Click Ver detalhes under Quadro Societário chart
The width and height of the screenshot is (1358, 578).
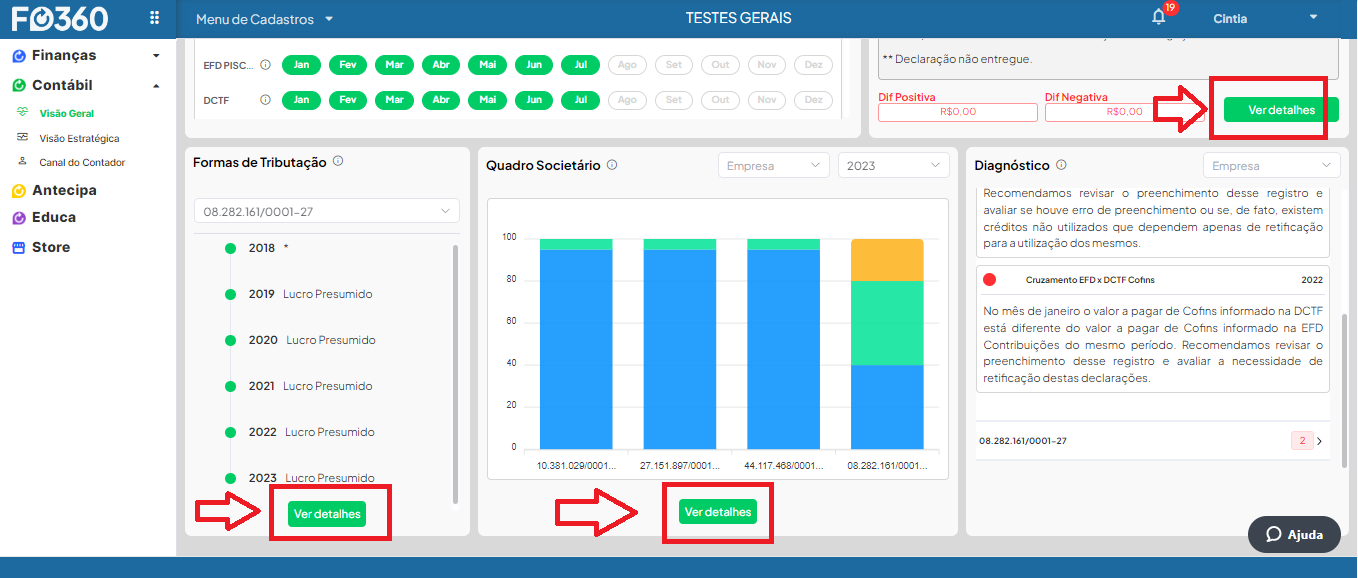[717, 511]
